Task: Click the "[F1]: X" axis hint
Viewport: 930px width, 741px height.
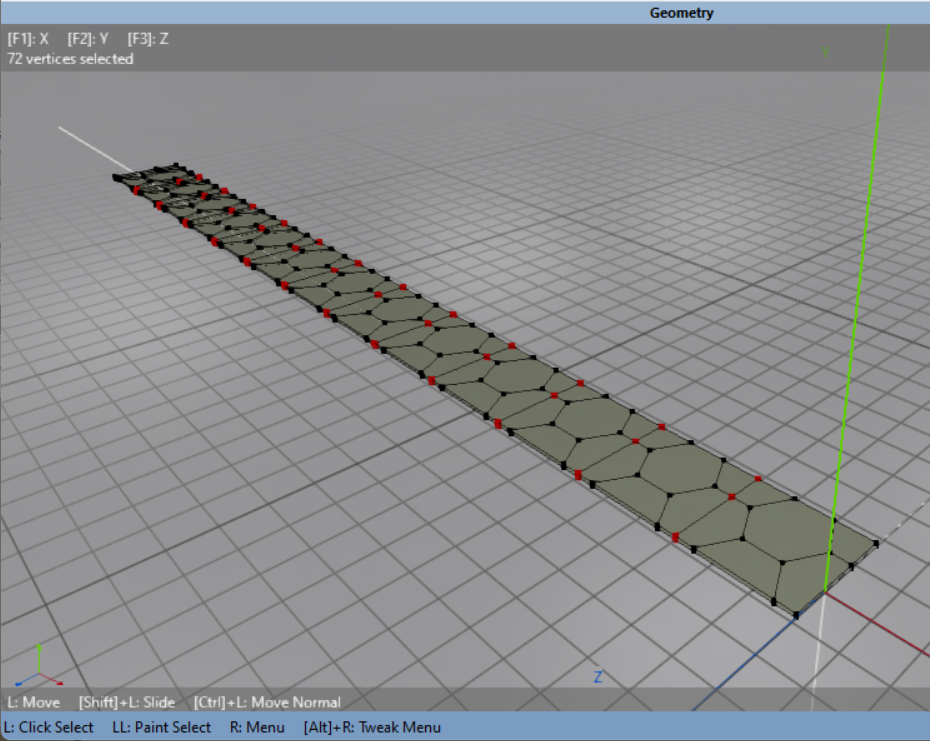Action: coord(28,39)
